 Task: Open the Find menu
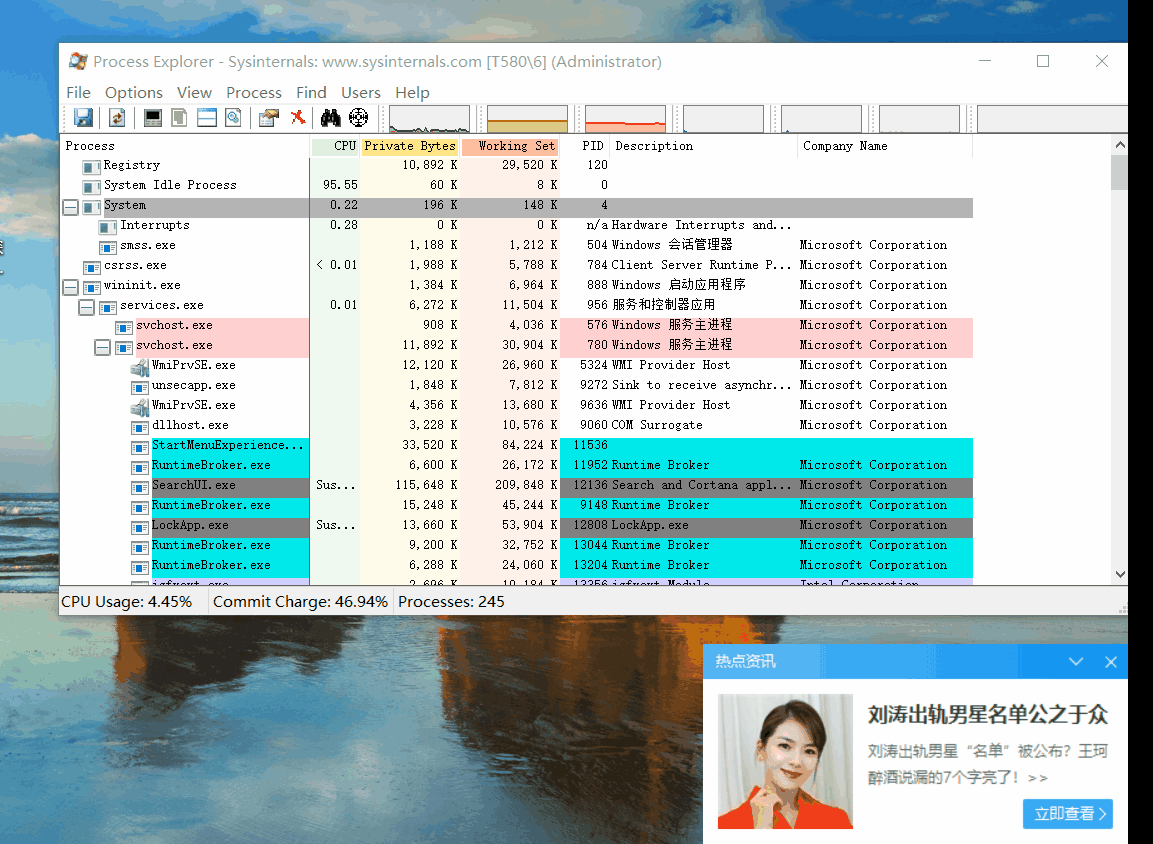point(311,93)
